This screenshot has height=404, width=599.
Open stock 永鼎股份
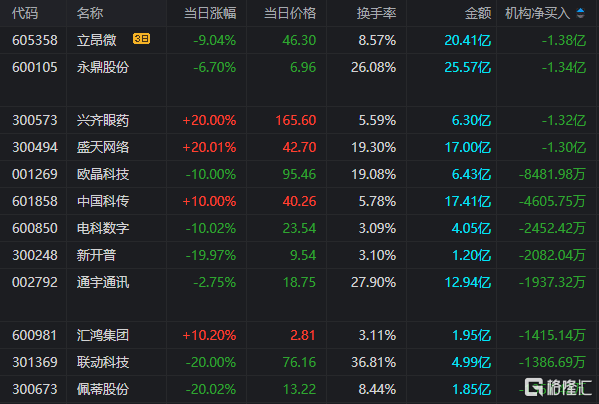103,68
